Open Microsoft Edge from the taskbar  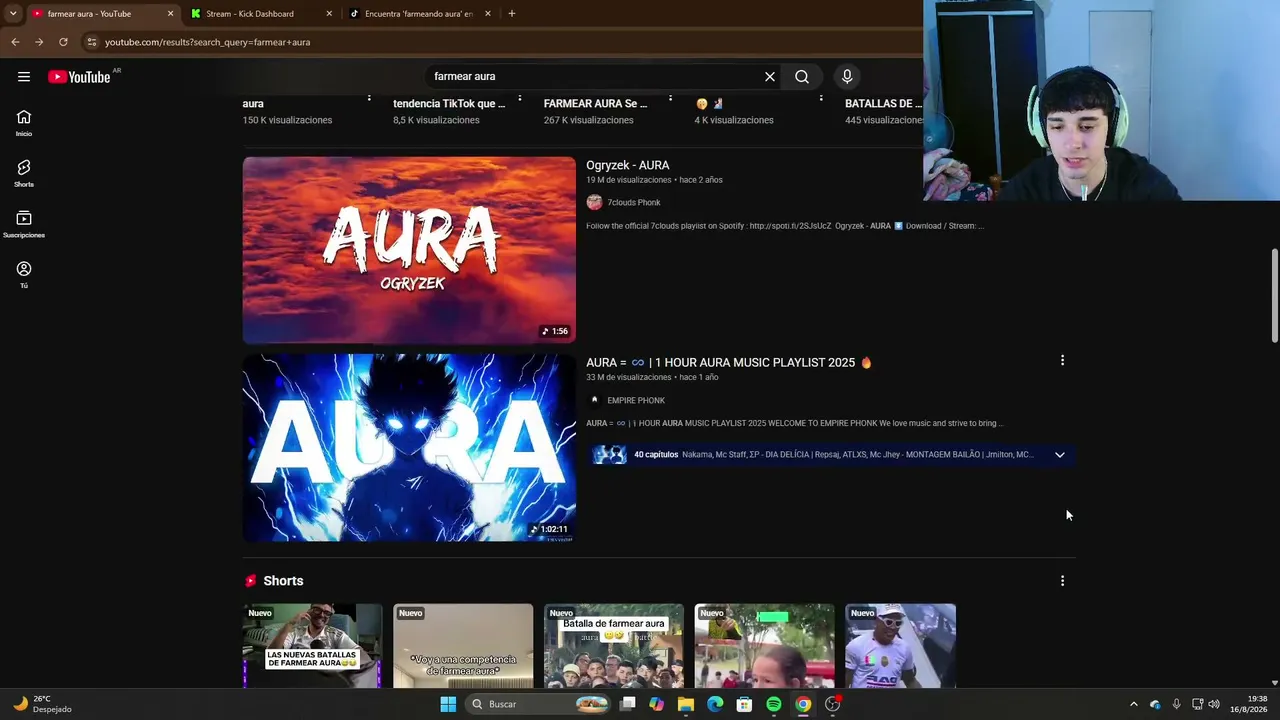[x=715, y=704]
